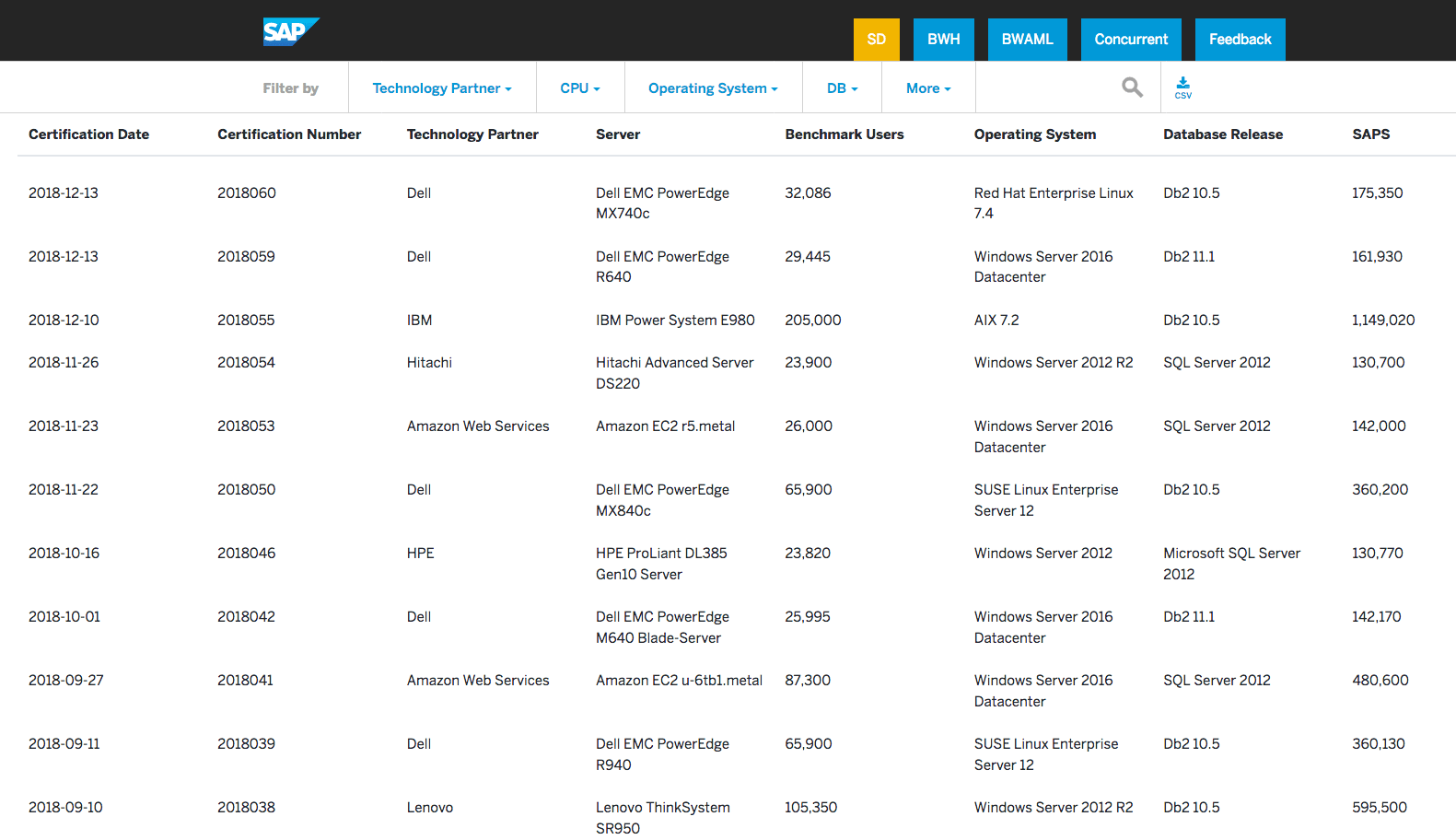Click certification number 2018055

click(246, 321)
